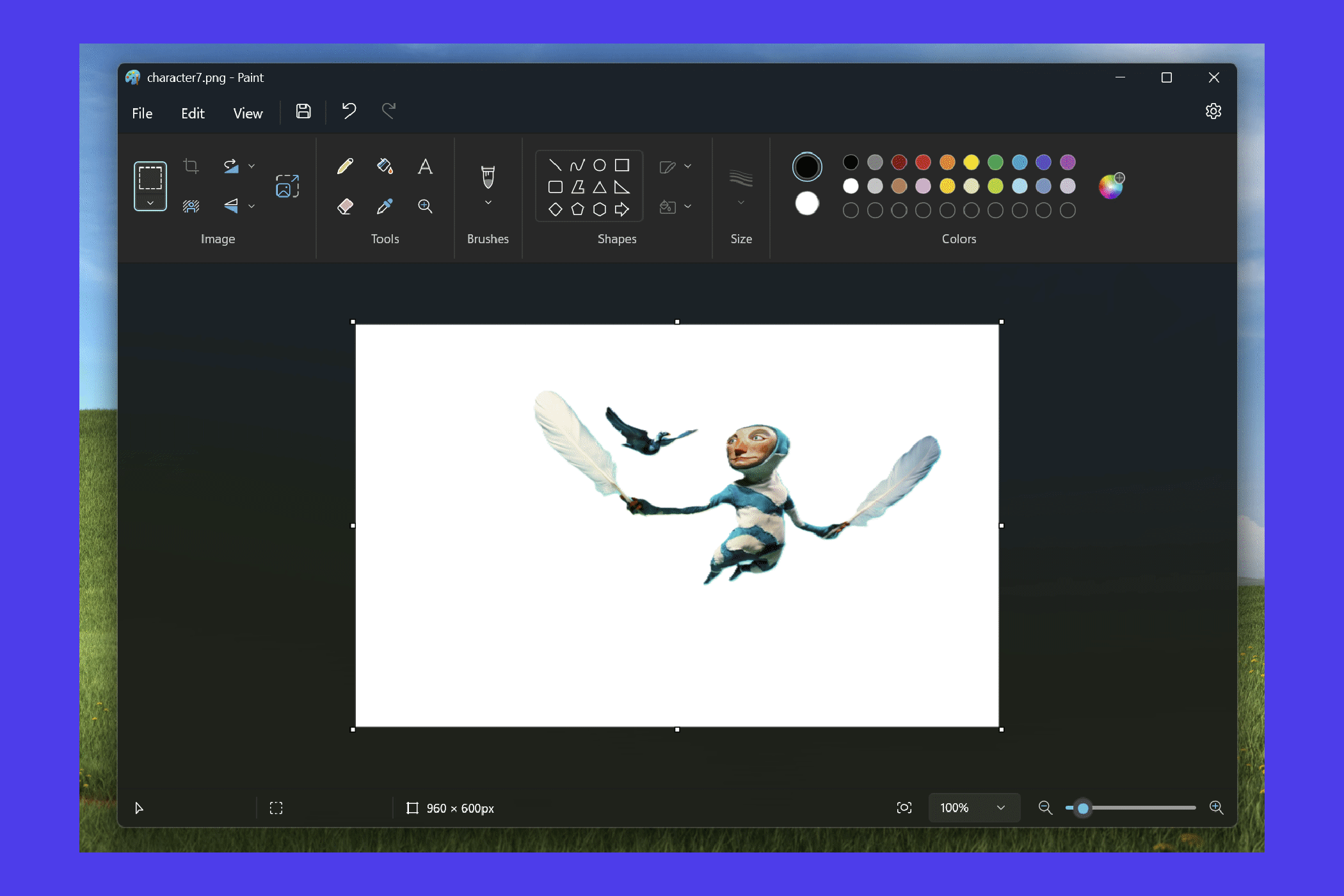This screenshot has width=1344, height=896.
Task: Open Paint settings gear
Action: 1213,111
